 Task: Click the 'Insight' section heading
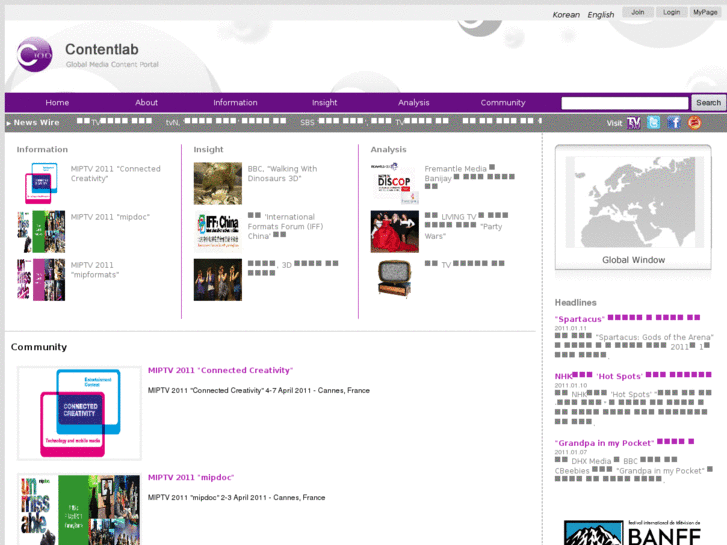point(208,149)
